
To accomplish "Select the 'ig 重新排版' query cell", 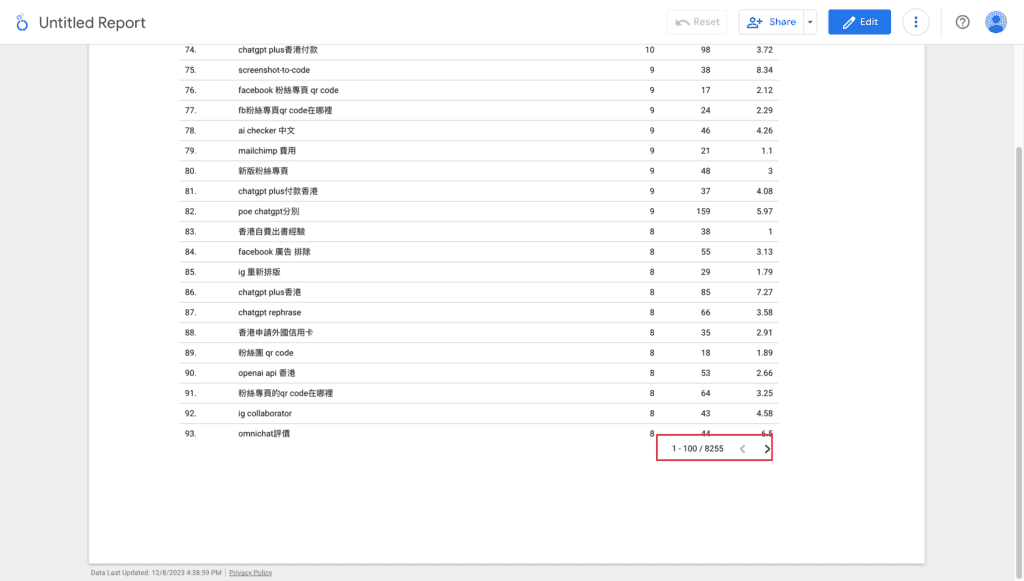I will pyautogui.click(x=259, y=272).
